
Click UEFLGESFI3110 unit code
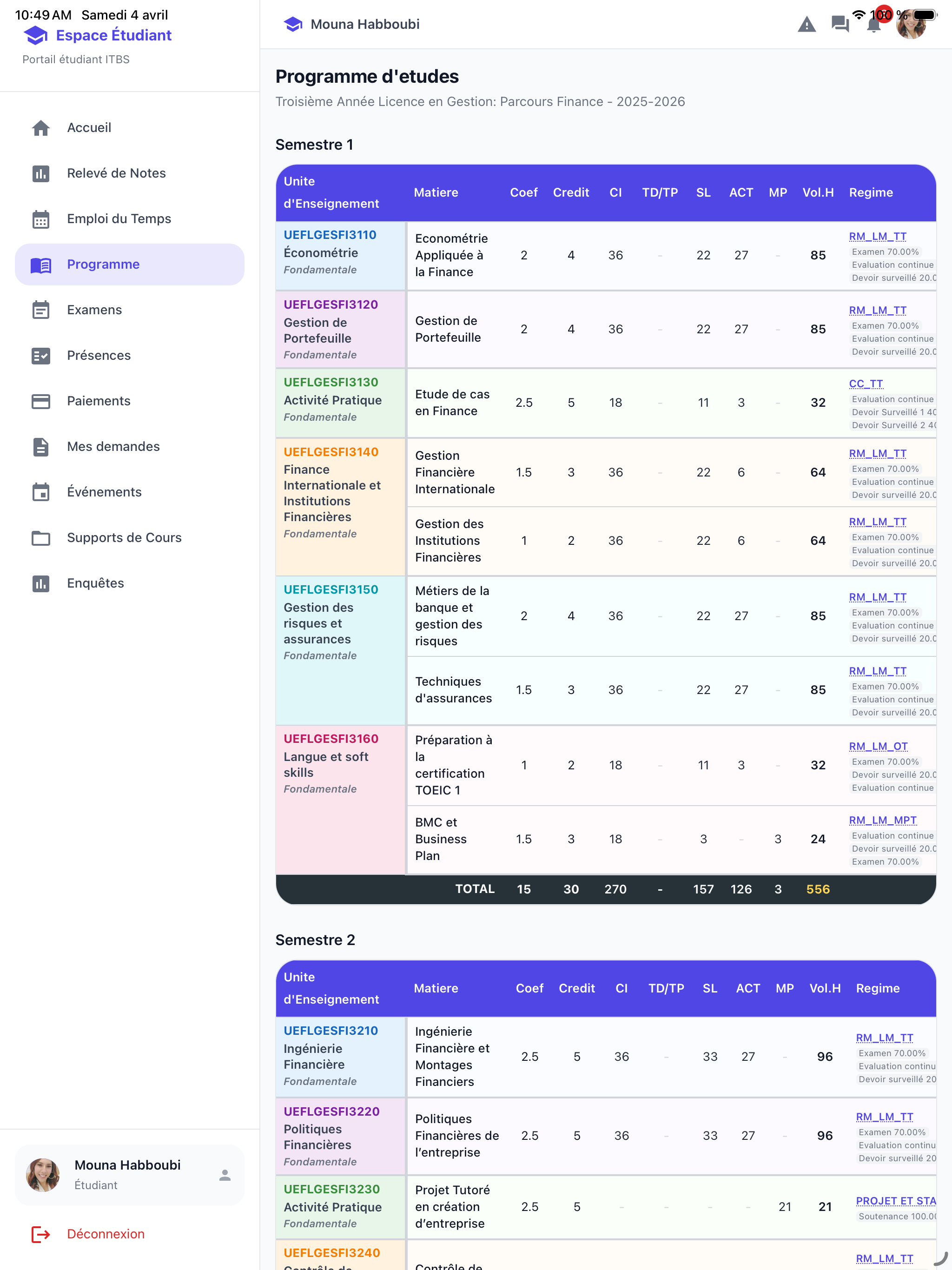point(330,235)
